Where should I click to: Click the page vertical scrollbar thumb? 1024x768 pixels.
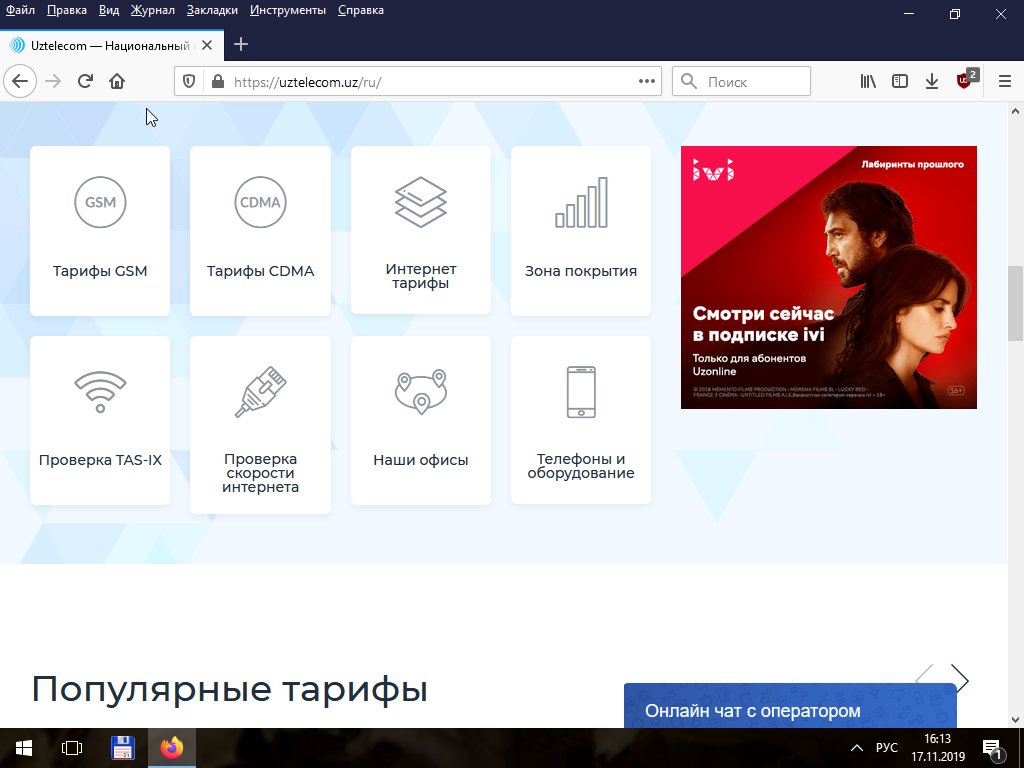pos(1015,303)
